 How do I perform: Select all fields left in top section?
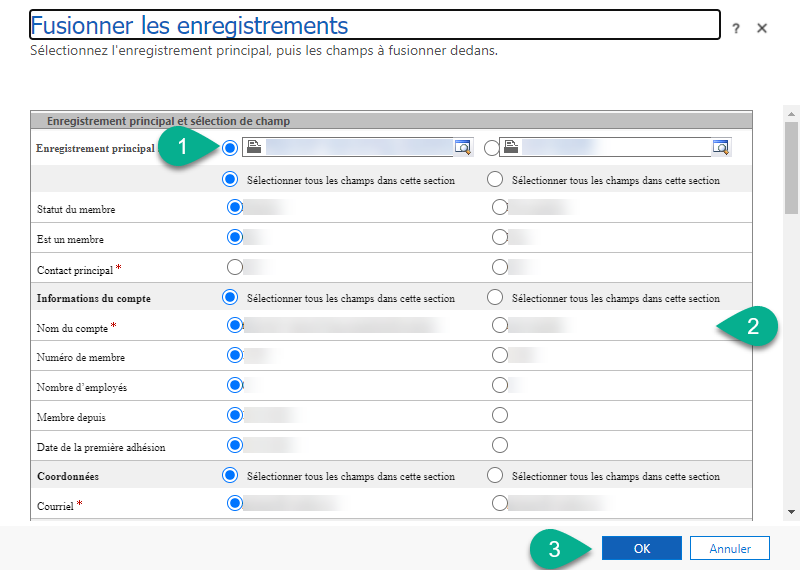230,180
